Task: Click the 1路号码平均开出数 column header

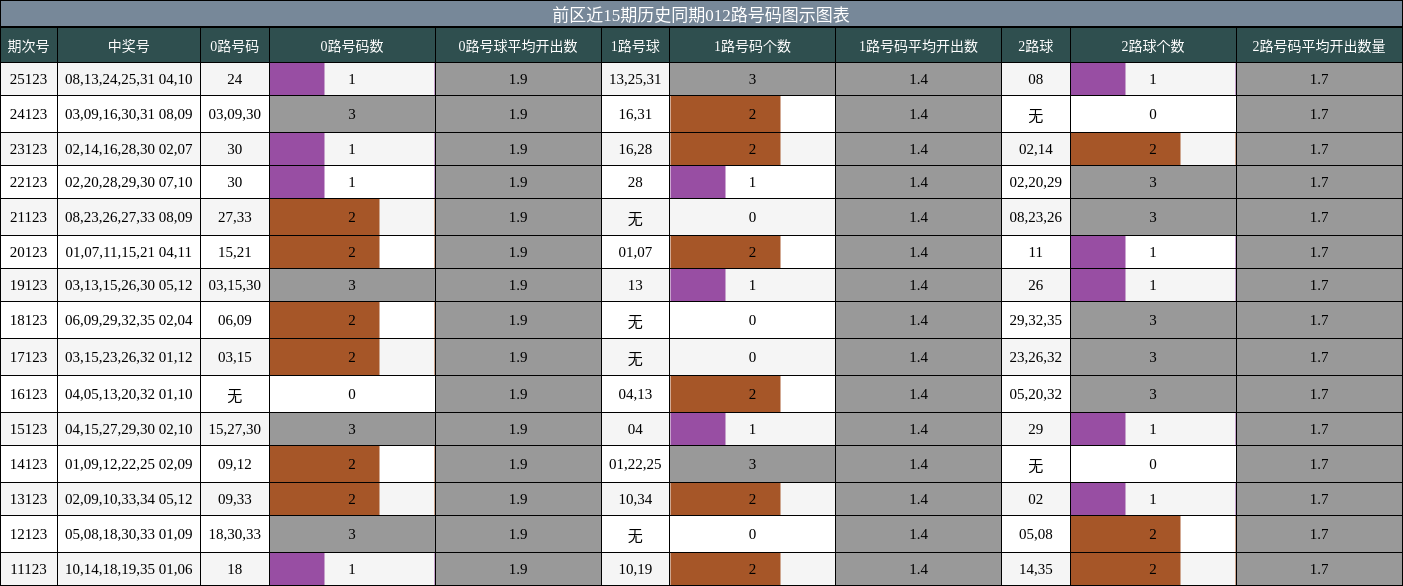Action: 918,46
